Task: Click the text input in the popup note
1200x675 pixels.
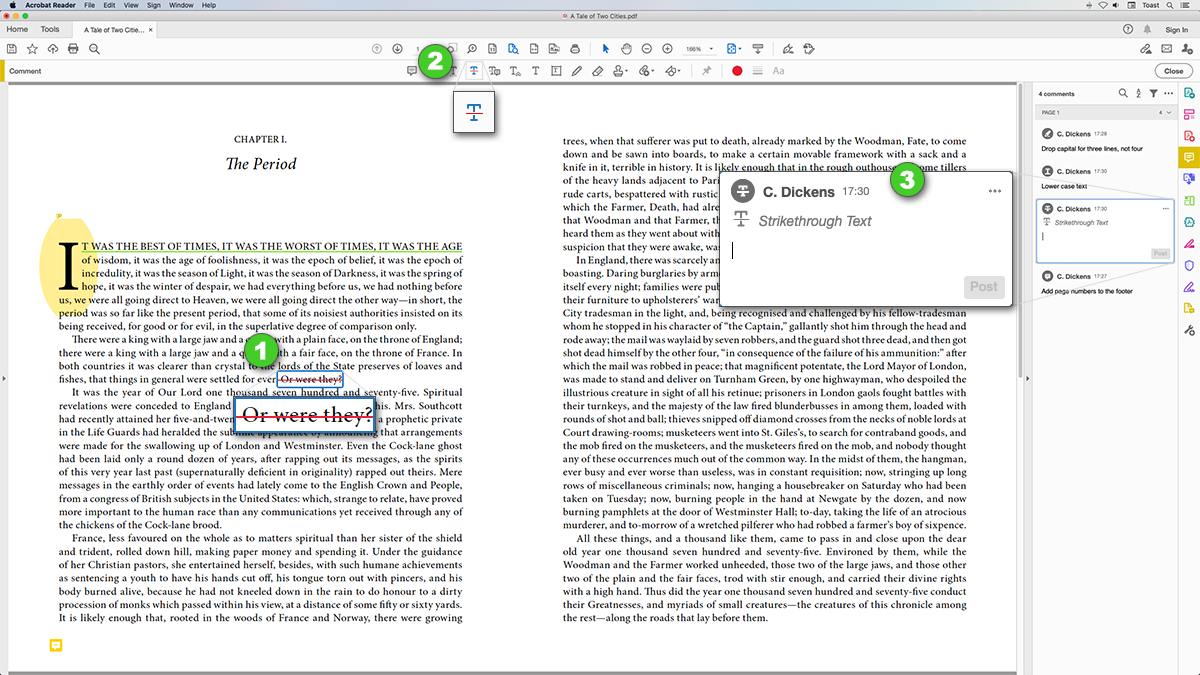Action: pyautogui.click(x=865, y=251)
